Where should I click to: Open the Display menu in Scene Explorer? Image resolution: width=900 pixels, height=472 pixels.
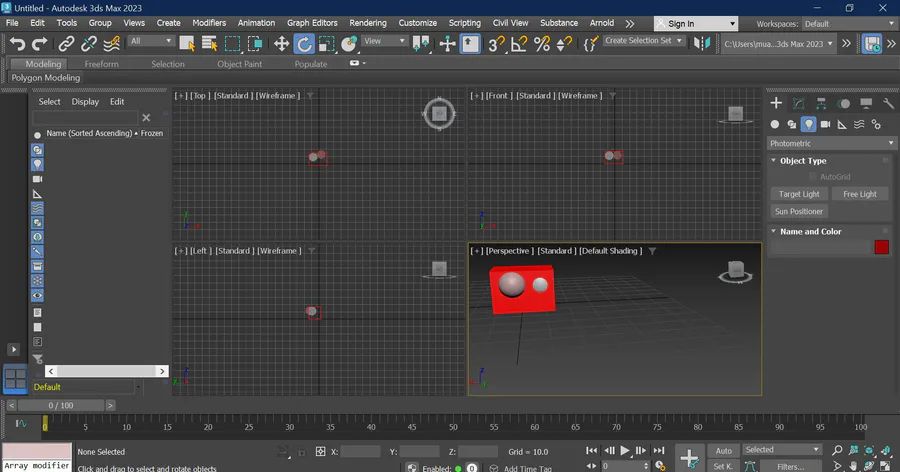click(85, 102)
